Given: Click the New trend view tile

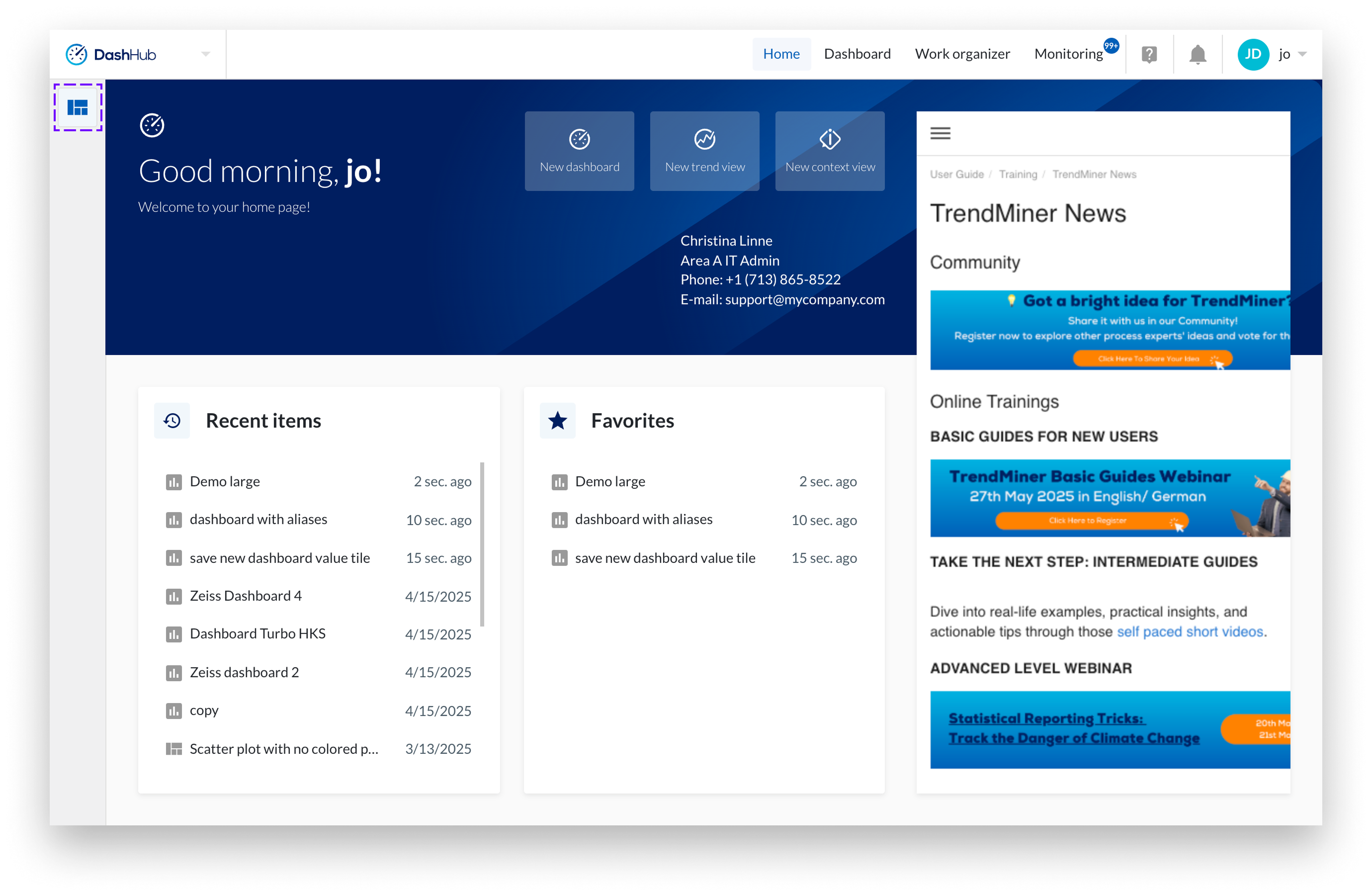Looking at the screenshot, I should pos(704,151).
